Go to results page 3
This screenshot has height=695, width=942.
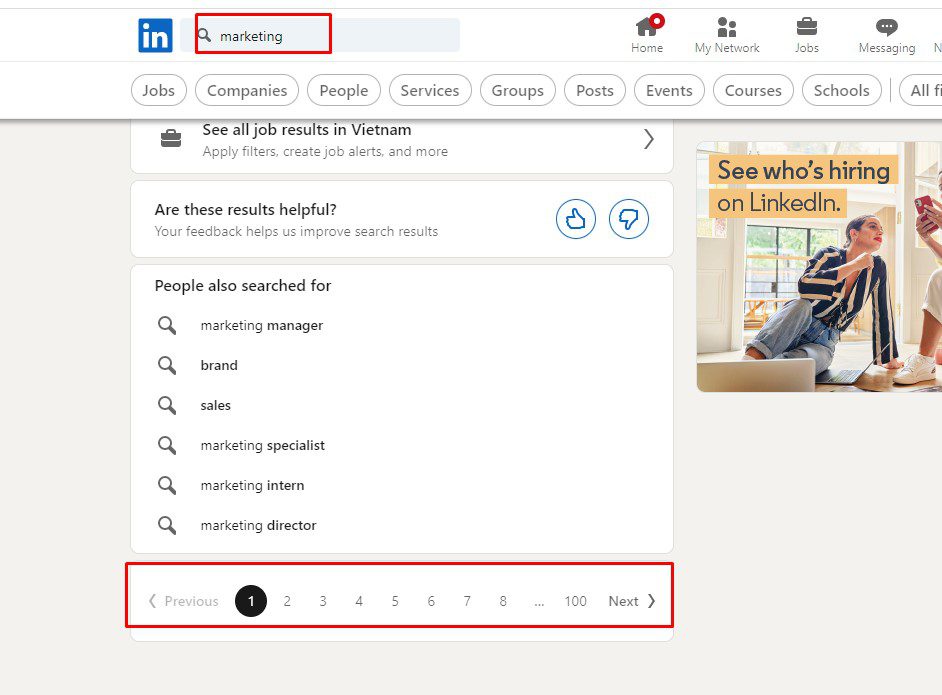tap(323, 601)
